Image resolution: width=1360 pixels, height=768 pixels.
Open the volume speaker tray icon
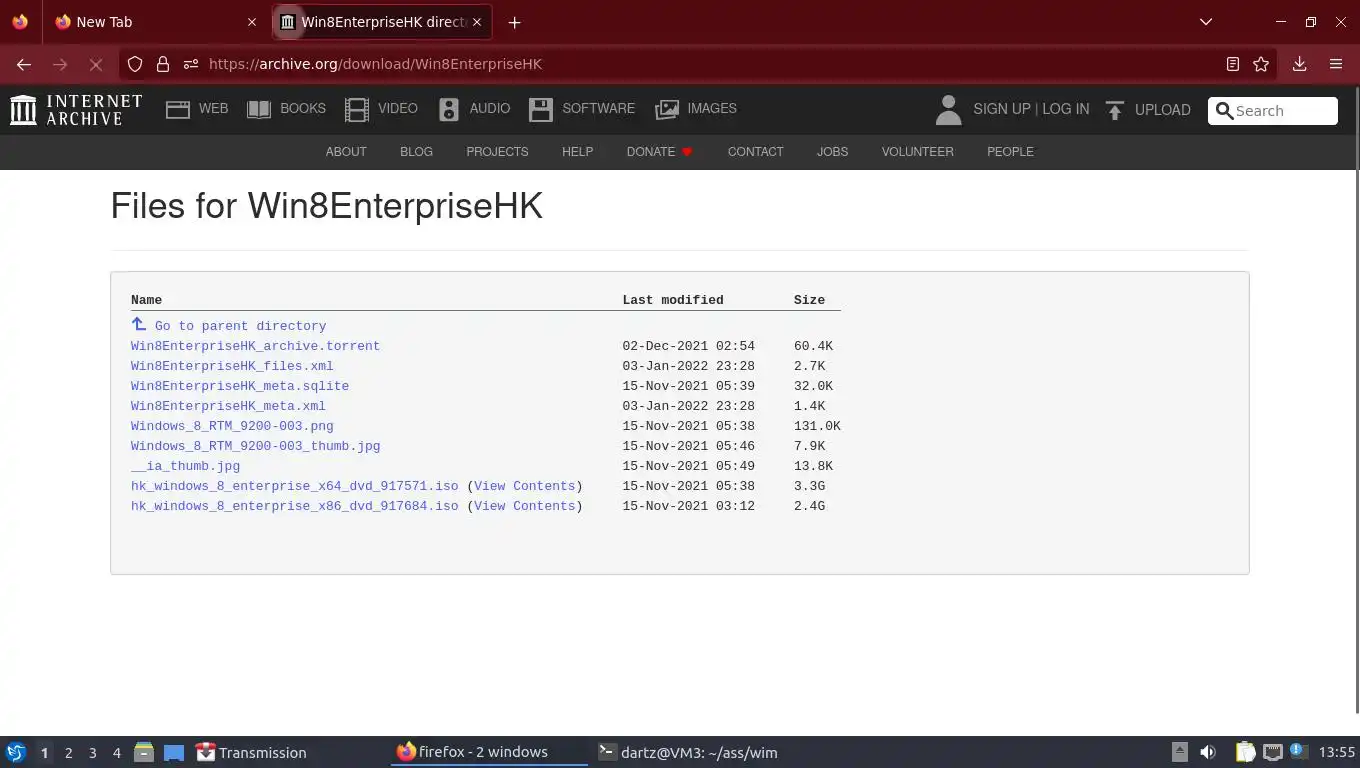[x=1208, y=752]
